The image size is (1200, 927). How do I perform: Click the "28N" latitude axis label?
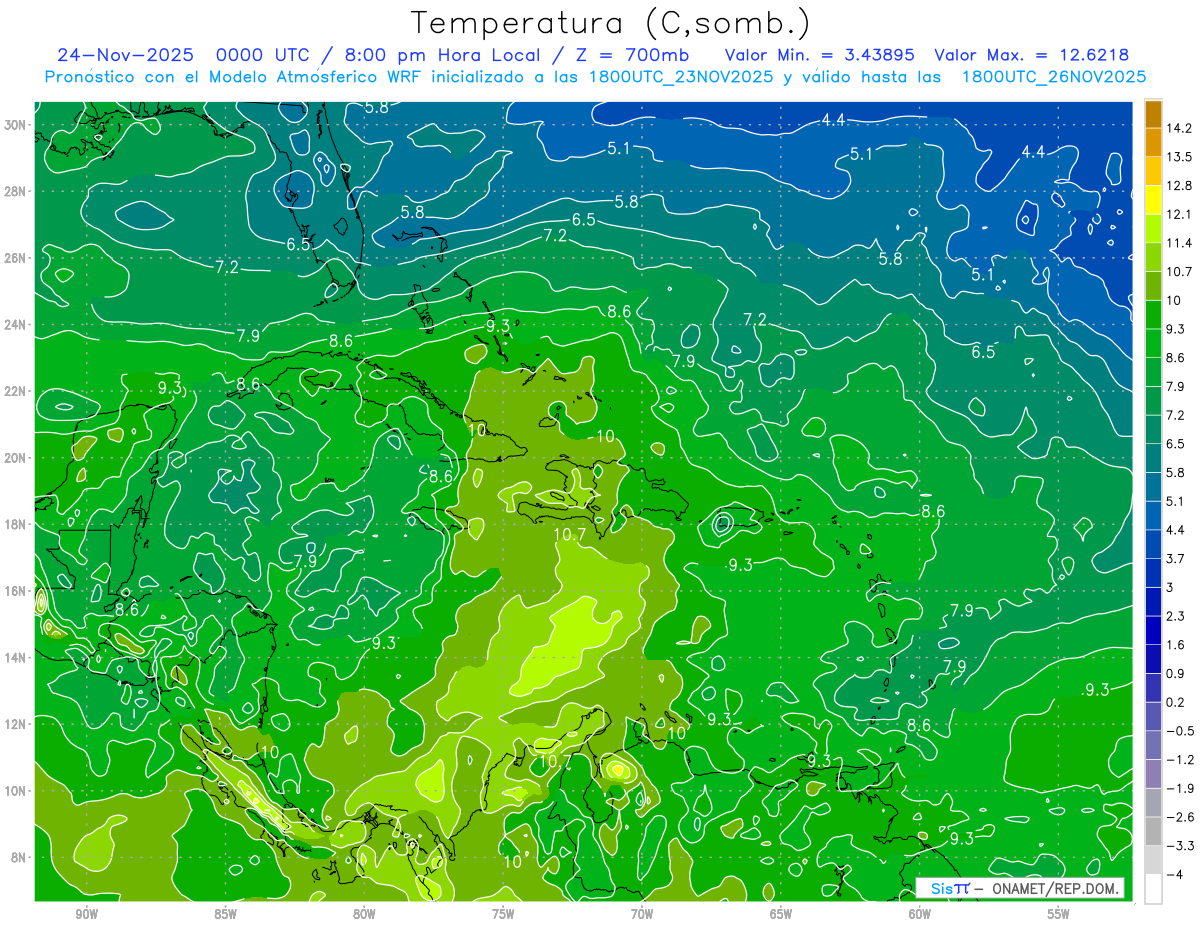coord(16,191)
